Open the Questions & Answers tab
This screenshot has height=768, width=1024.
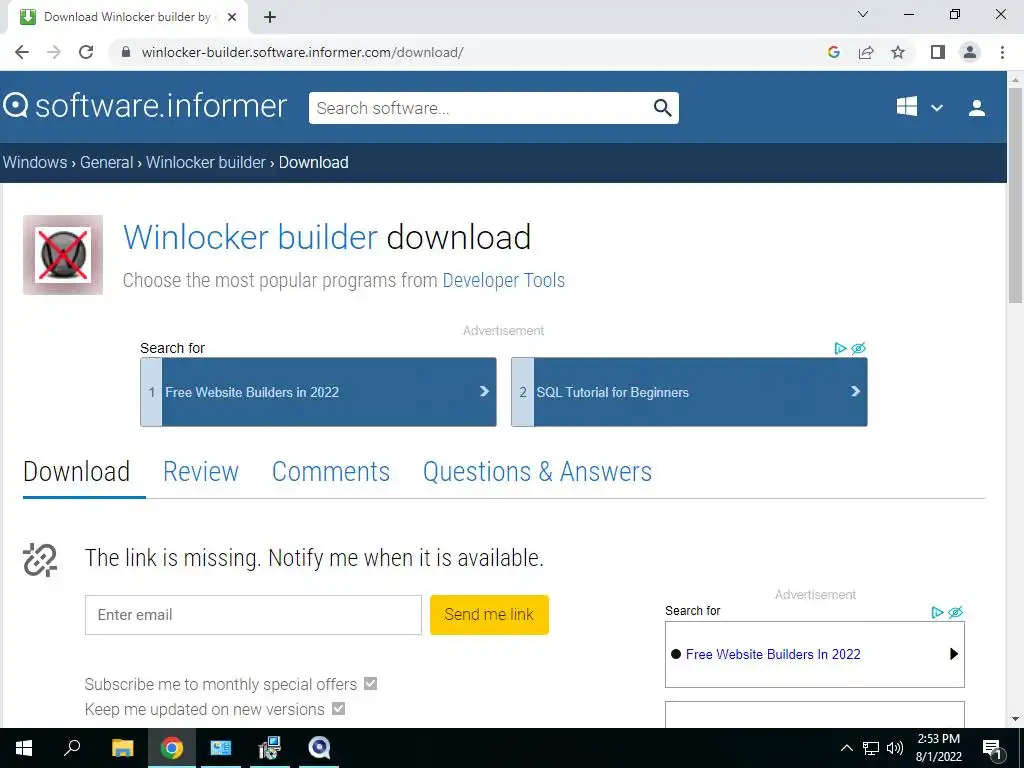537,472
